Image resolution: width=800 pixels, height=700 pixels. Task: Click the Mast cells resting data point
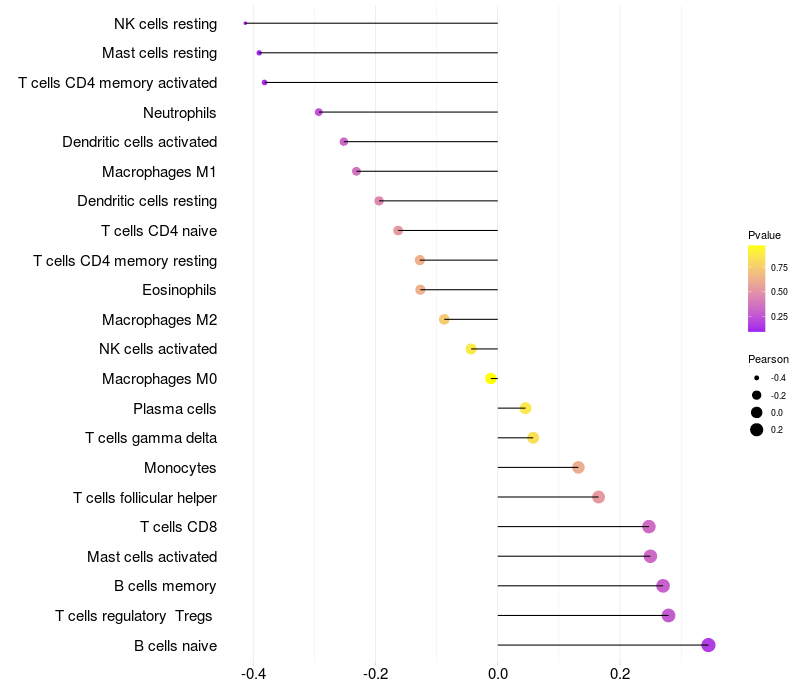(x=259, y=52)
